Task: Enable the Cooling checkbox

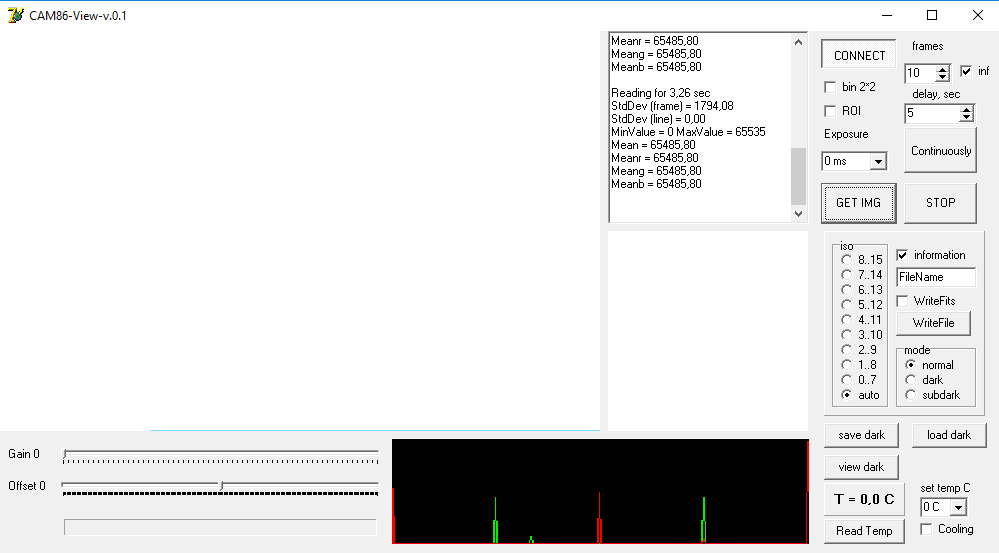Action: tap(926, 529)
